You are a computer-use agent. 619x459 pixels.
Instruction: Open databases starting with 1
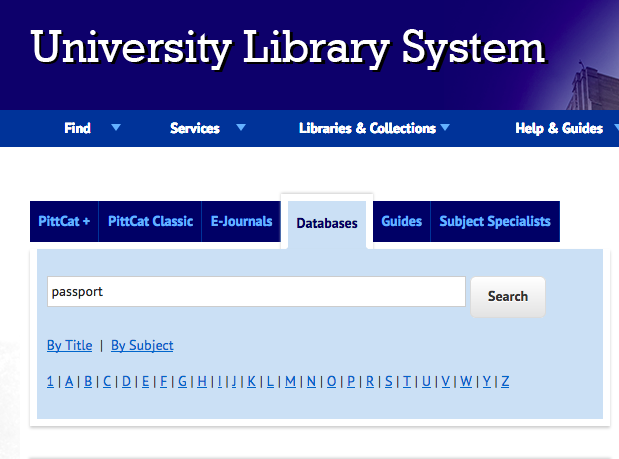point(50,381)
